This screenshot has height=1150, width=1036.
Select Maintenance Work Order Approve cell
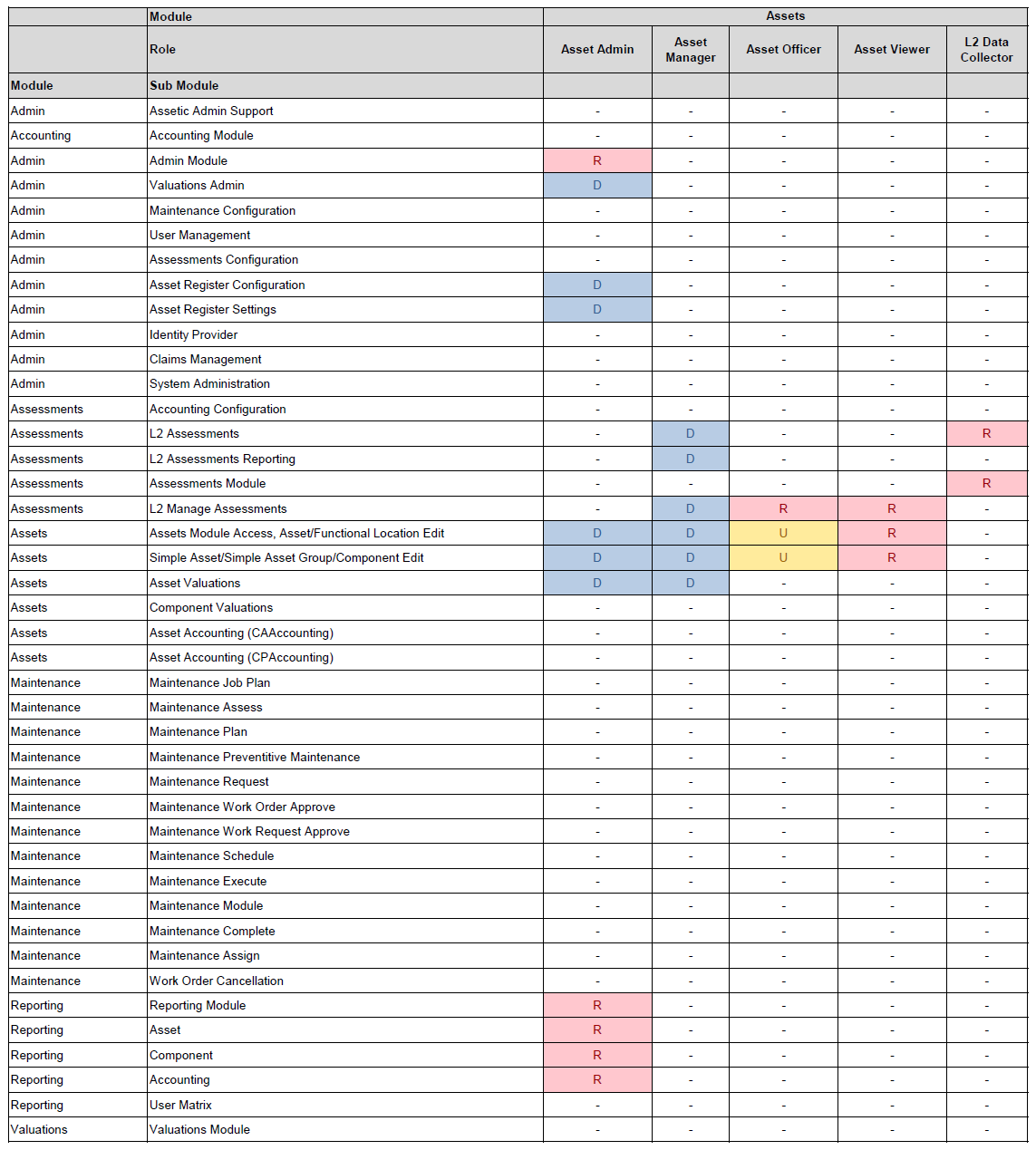(x=345, y=807)
